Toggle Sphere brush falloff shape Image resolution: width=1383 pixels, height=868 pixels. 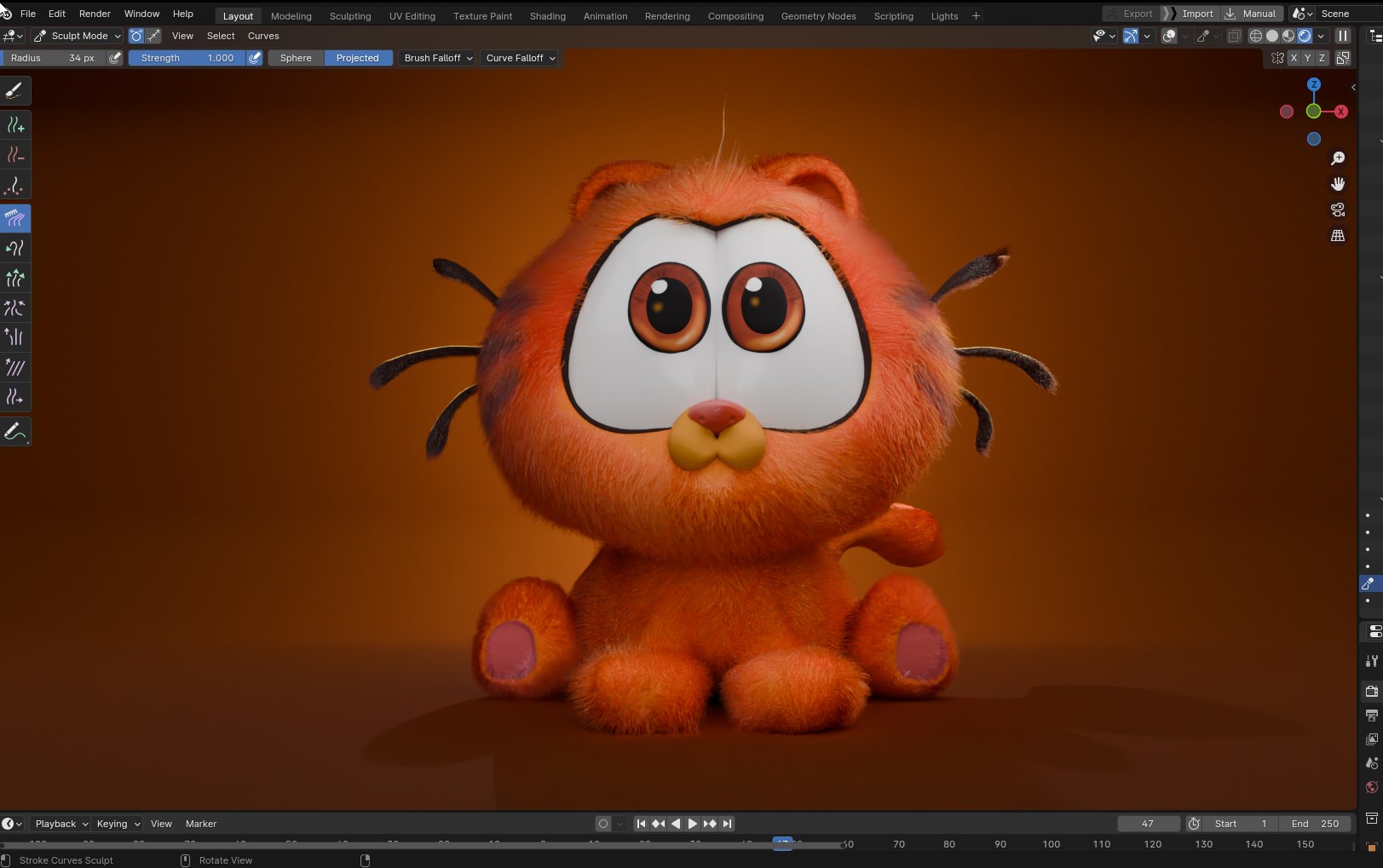point(296,58)
